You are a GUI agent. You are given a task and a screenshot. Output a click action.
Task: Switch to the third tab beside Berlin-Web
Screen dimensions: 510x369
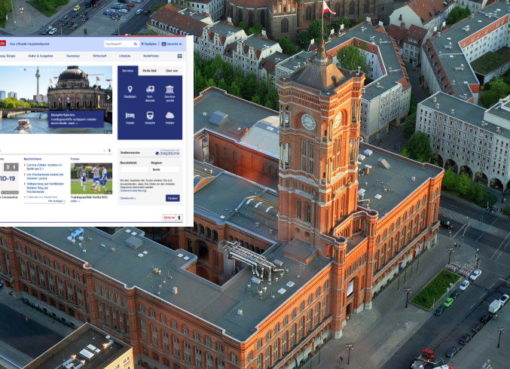tap(172, 71)
